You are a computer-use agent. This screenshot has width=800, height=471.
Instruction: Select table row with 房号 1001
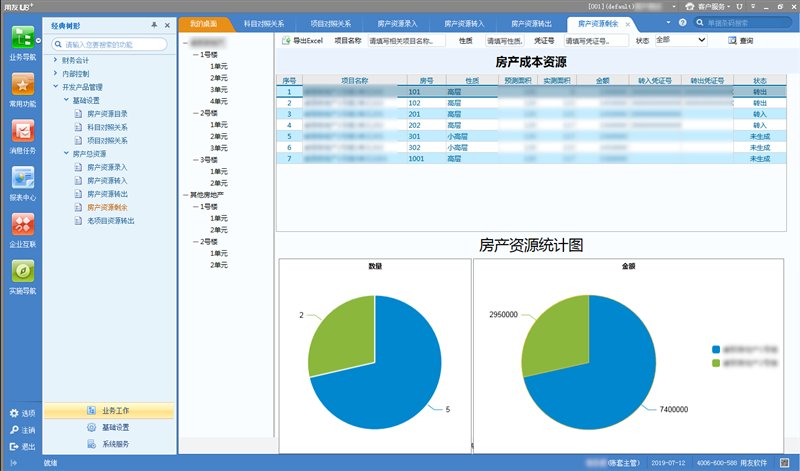[531, 159]
